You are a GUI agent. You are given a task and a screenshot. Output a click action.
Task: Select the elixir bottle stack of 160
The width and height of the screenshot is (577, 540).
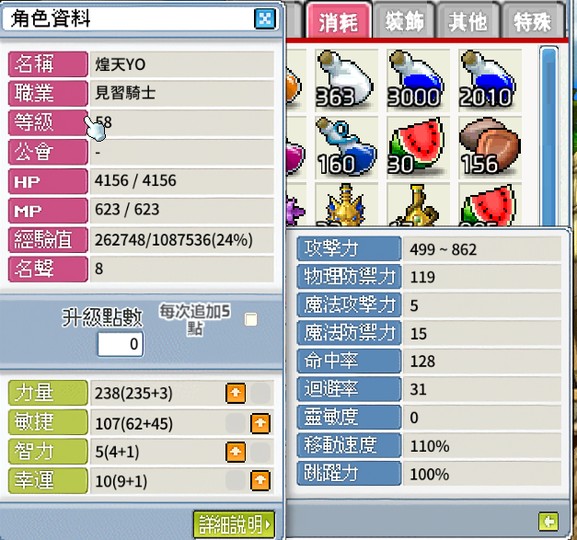pos(346,147)
